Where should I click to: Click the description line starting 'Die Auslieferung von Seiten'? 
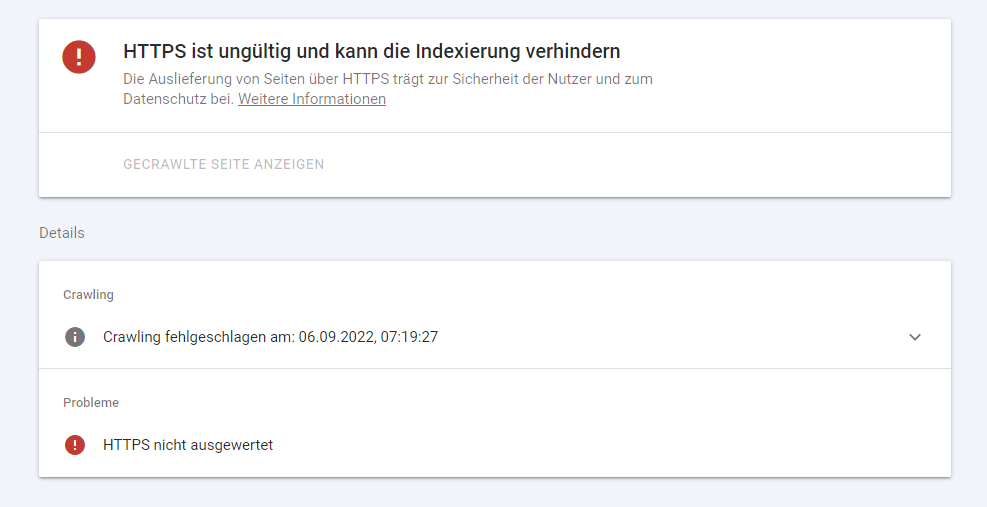(x=387, y=79)
